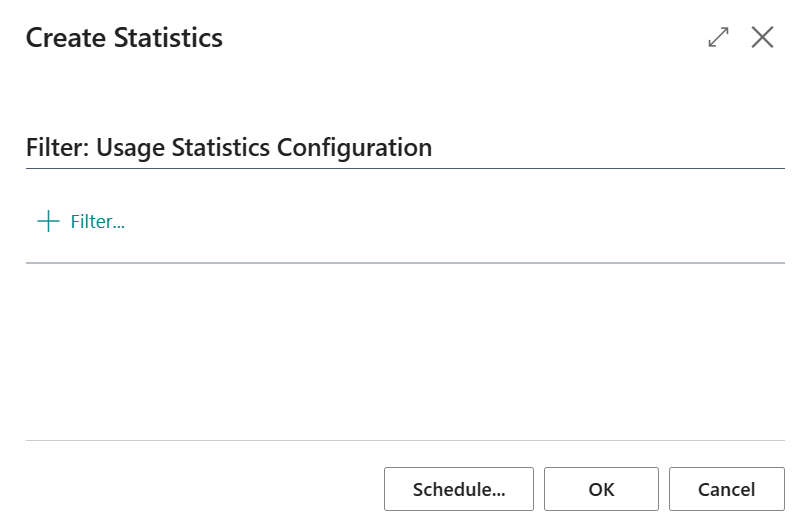Collapse the Filter: Usage Statistics Configuration section
This screenshot has height=532, width=803.
229,147
